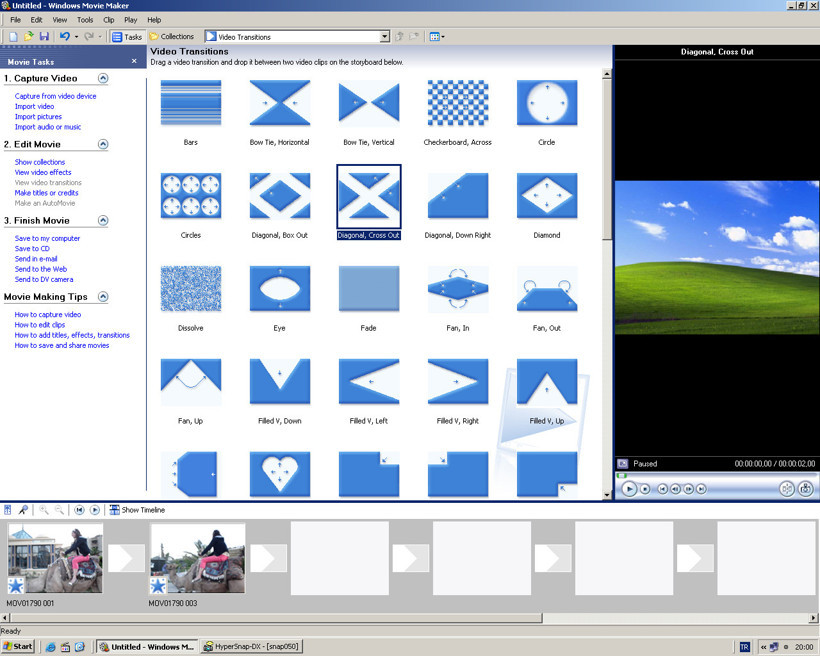This screenshot has width=820, height=656.
Task: Open the Video Transitions collection dropdown
Action: (385, 37)
